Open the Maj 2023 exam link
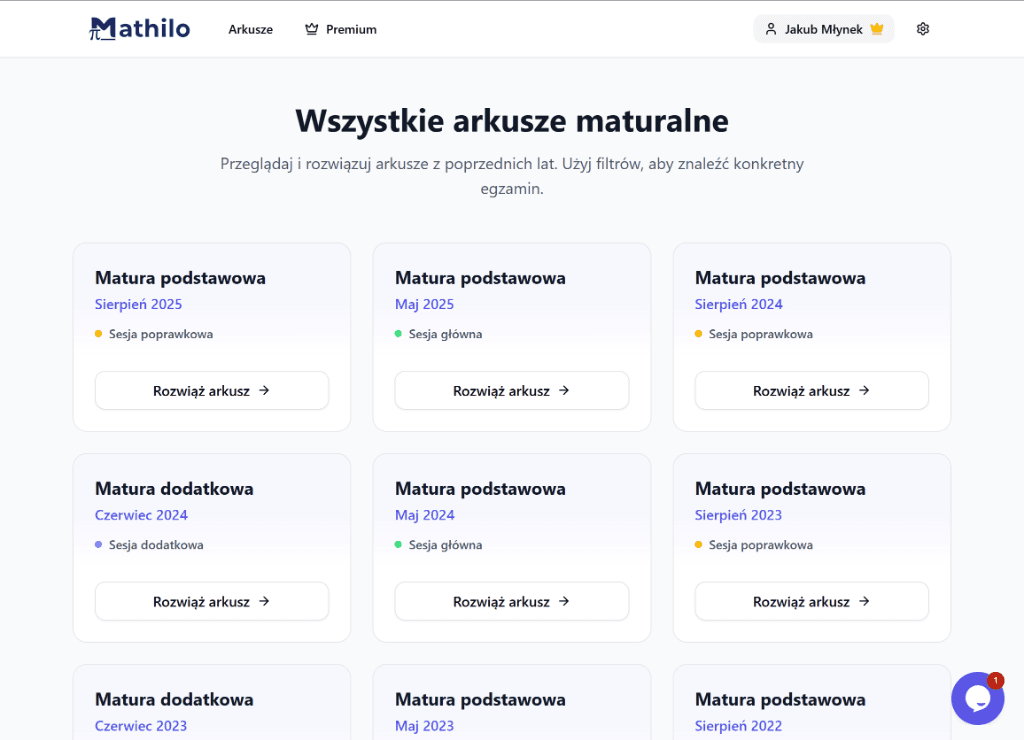This screenshot has width=1024, height=740. click(424, 726)
